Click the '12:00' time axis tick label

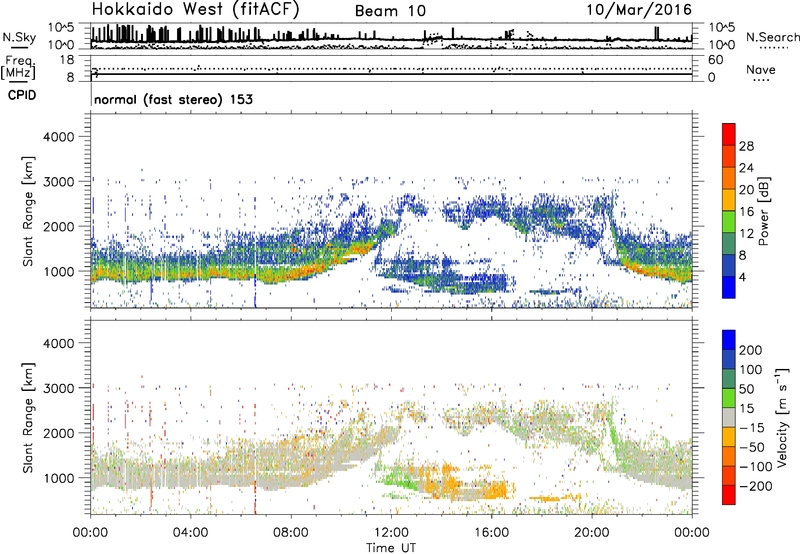pos(391,533)
